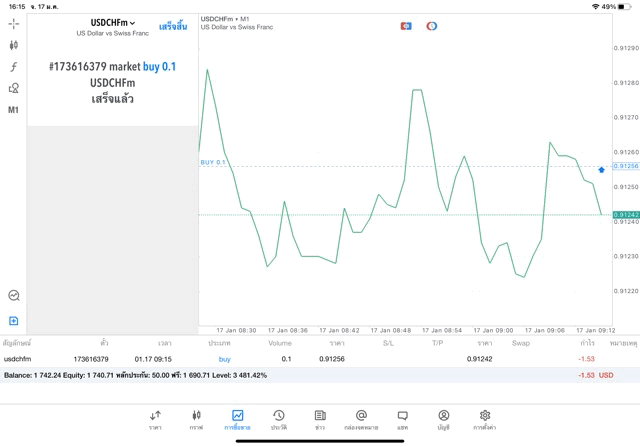This screenshot has width=640, height=447.
Task: Open the Settings gear tab
Action: 485,419
